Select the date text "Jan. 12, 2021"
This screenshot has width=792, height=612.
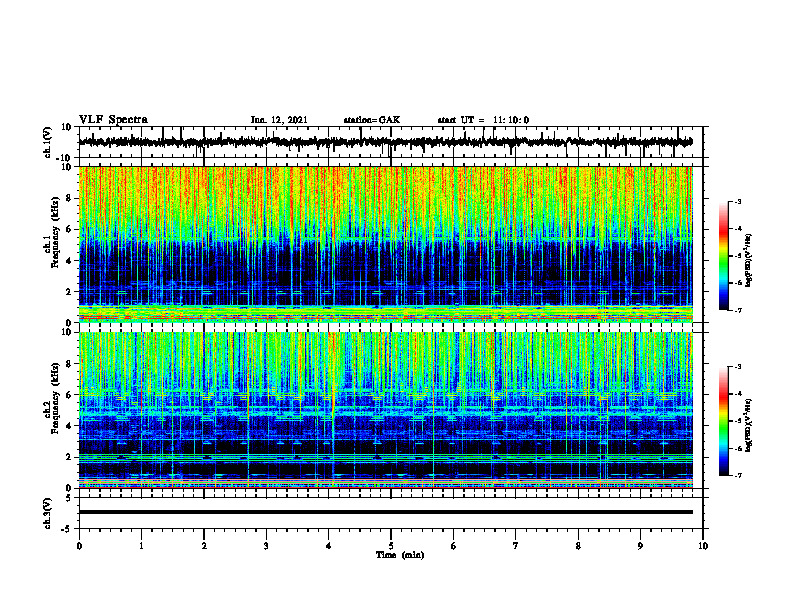(x=279, y=120)
